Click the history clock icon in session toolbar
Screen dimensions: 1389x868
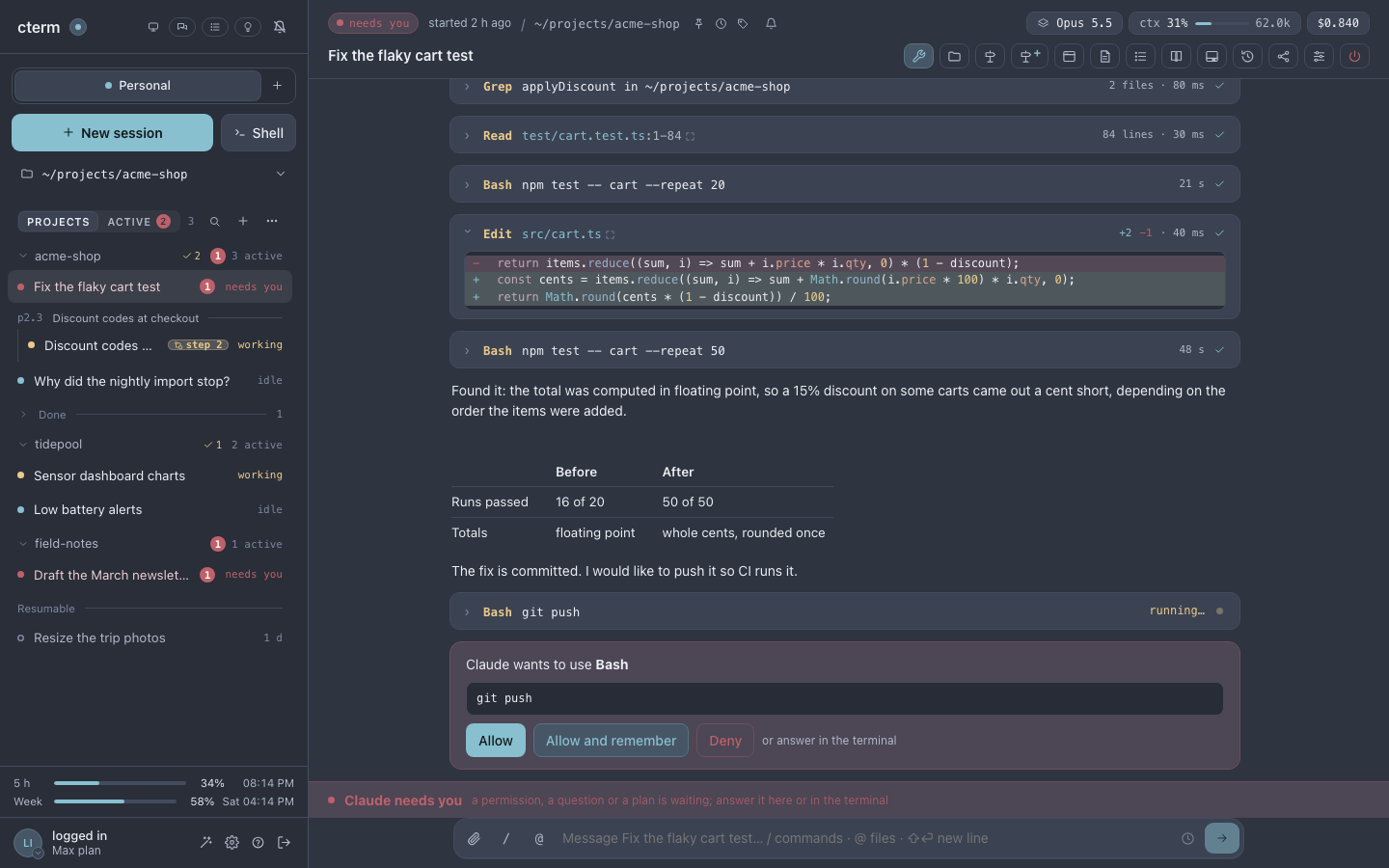[1247, 56]
